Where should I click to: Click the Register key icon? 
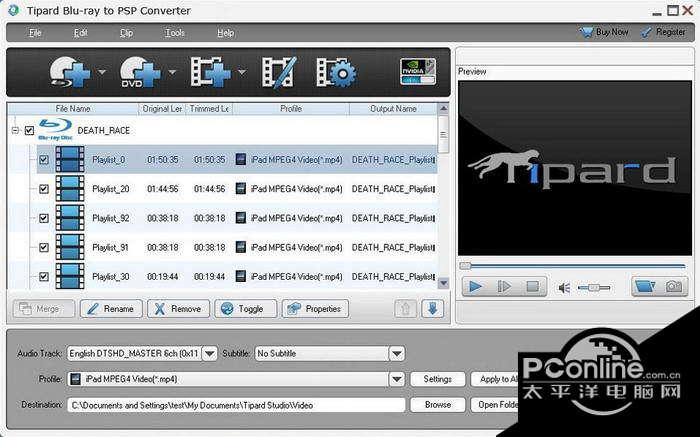646,32
